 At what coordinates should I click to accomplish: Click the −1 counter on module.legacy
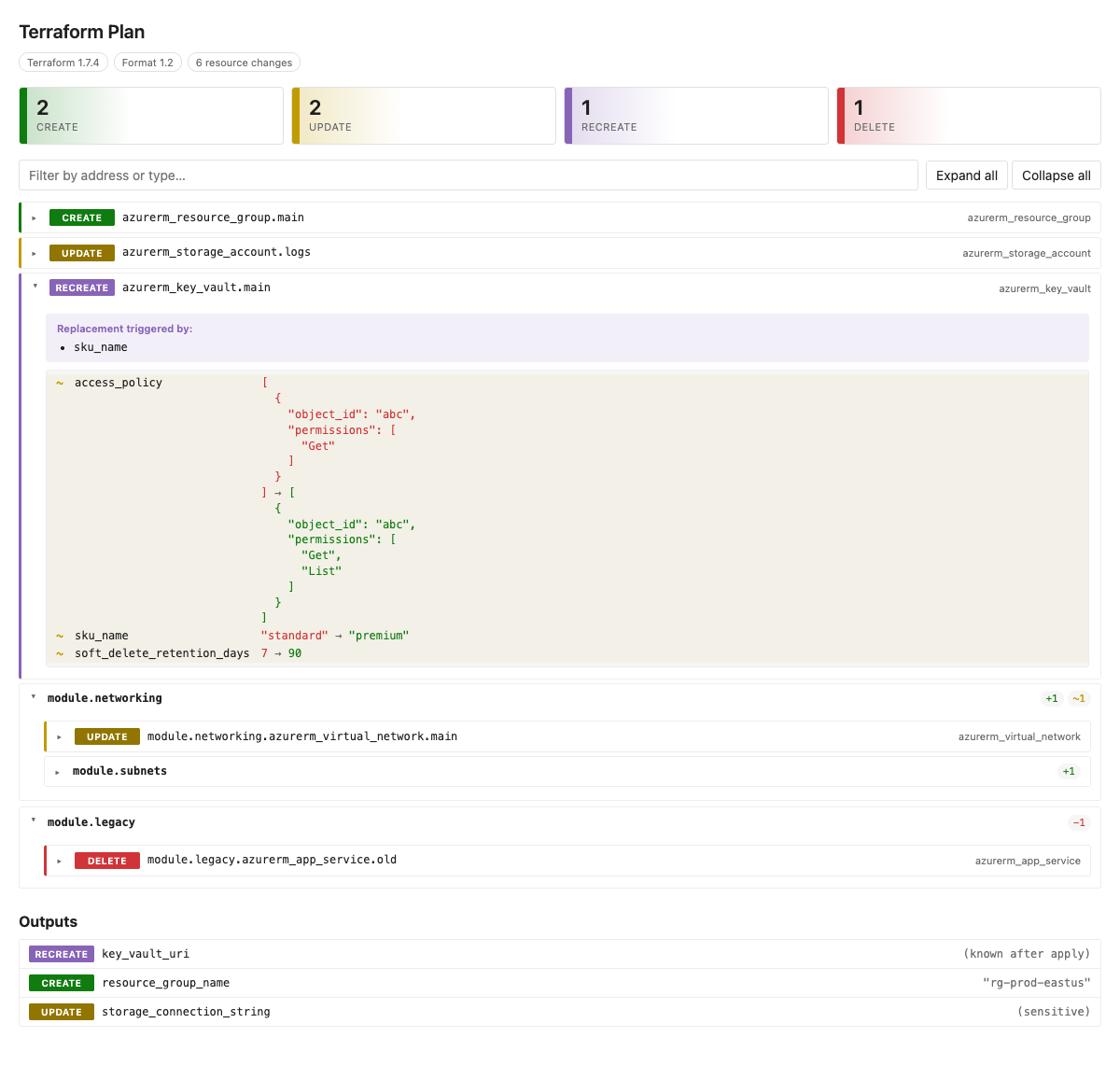pos(1079,822)
